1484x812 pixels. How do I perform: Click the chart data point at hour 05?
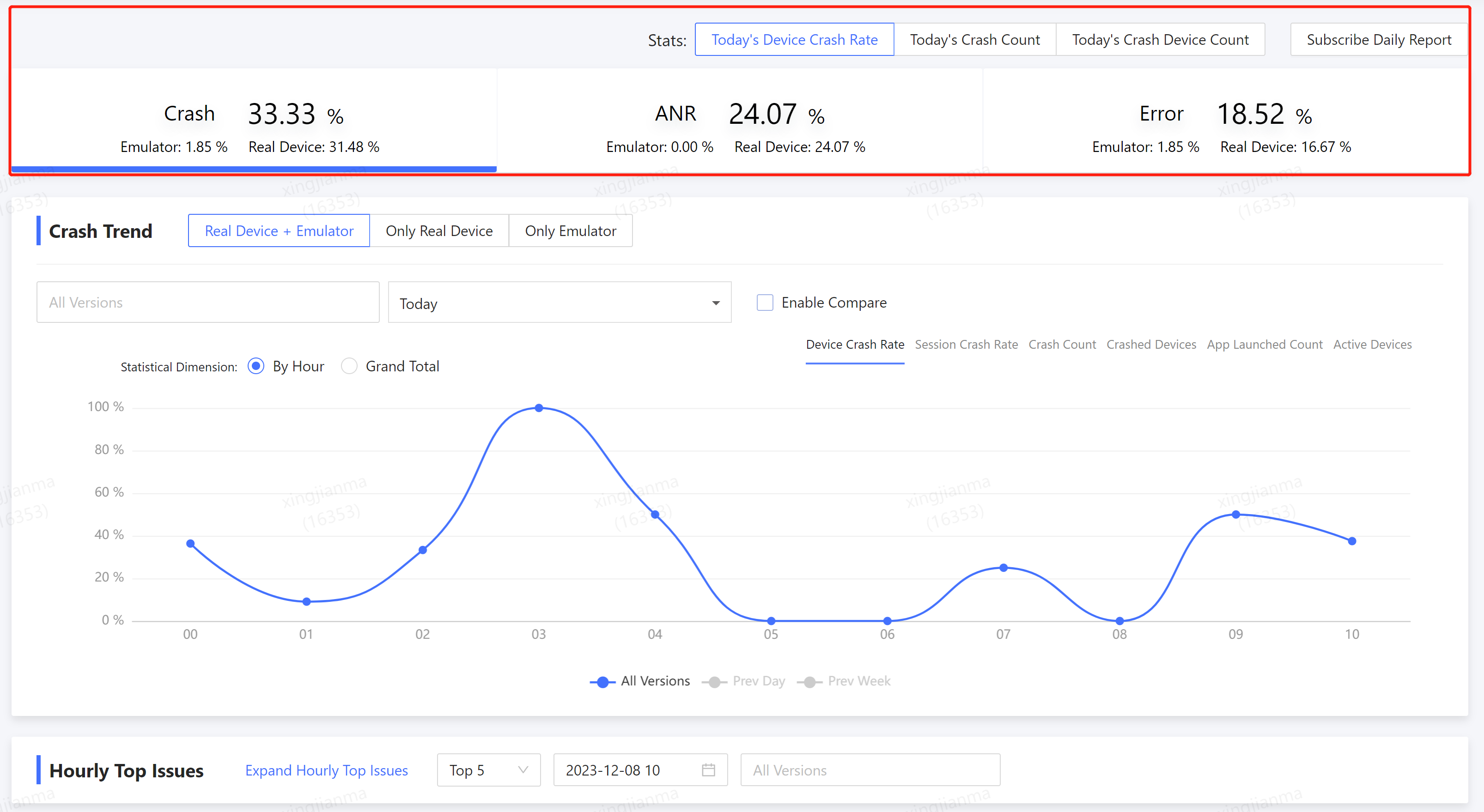point(772,621)
